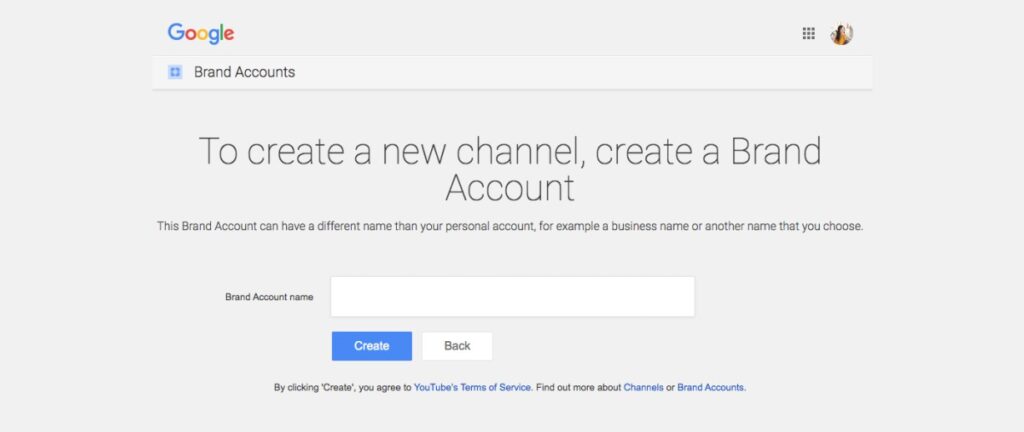The image size is (1024, 432).
Task: Open YouTube's Terms of Service link
Action: coord(473,387)
